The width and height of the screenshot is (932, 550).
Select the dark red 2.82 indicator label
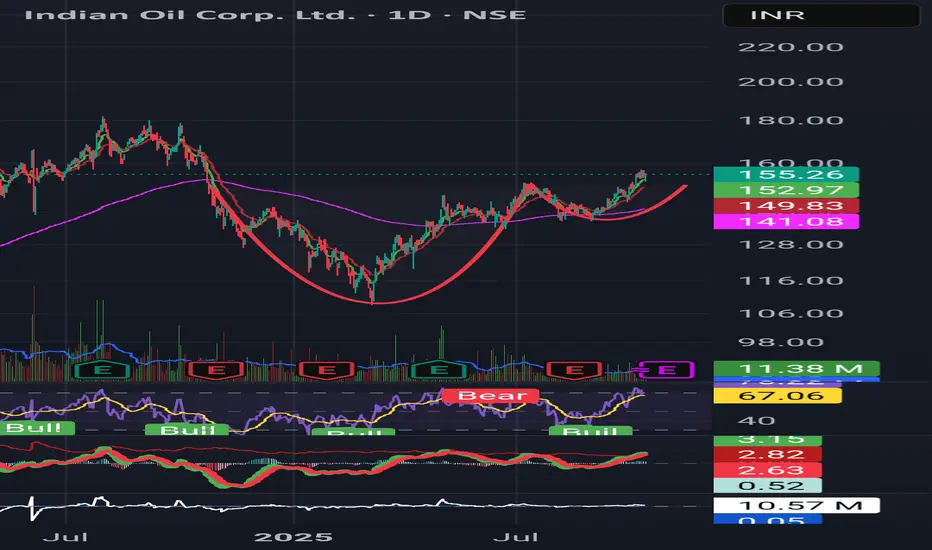(x=767, y=454)
